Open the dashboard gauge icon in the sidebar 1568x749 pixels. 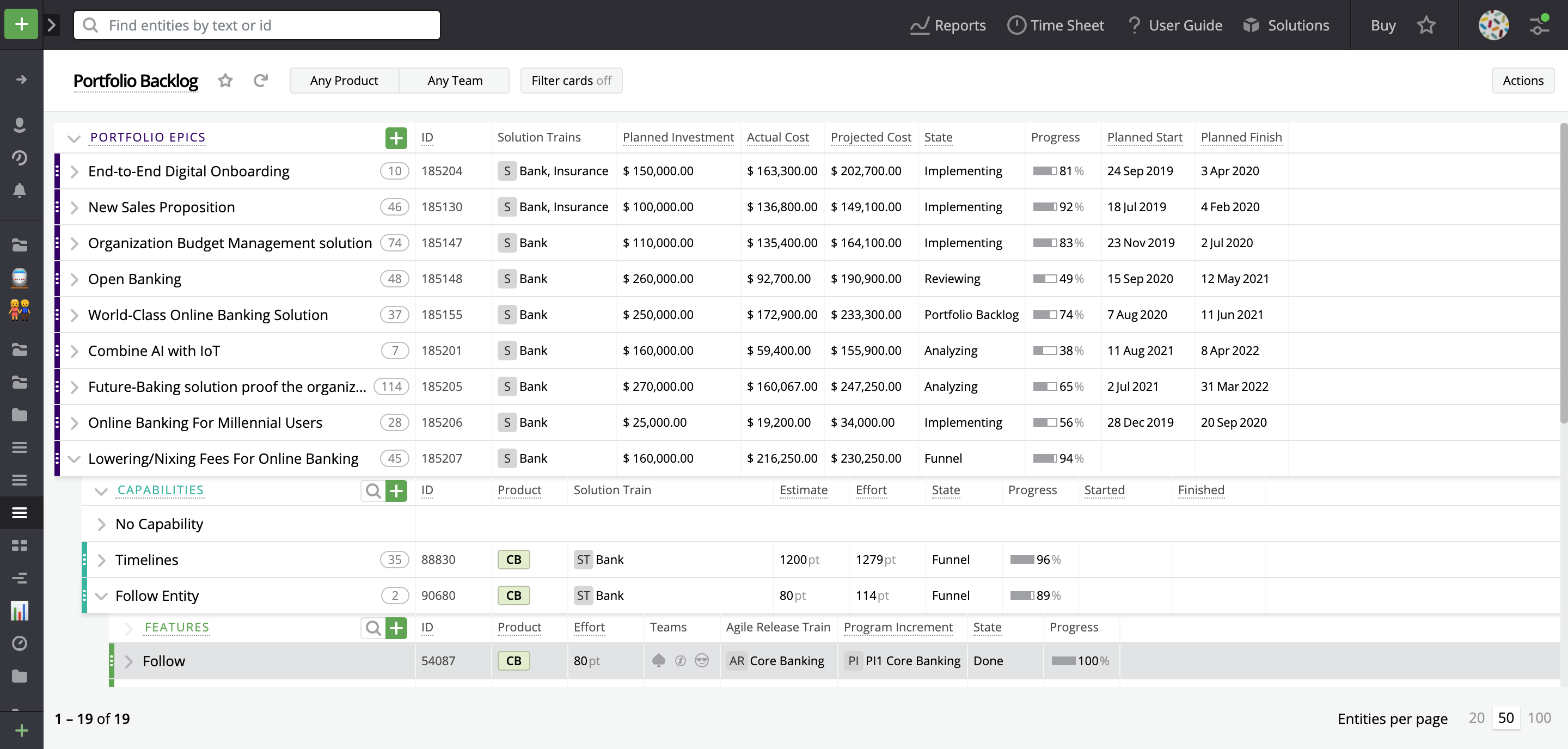tap(20, 643)
